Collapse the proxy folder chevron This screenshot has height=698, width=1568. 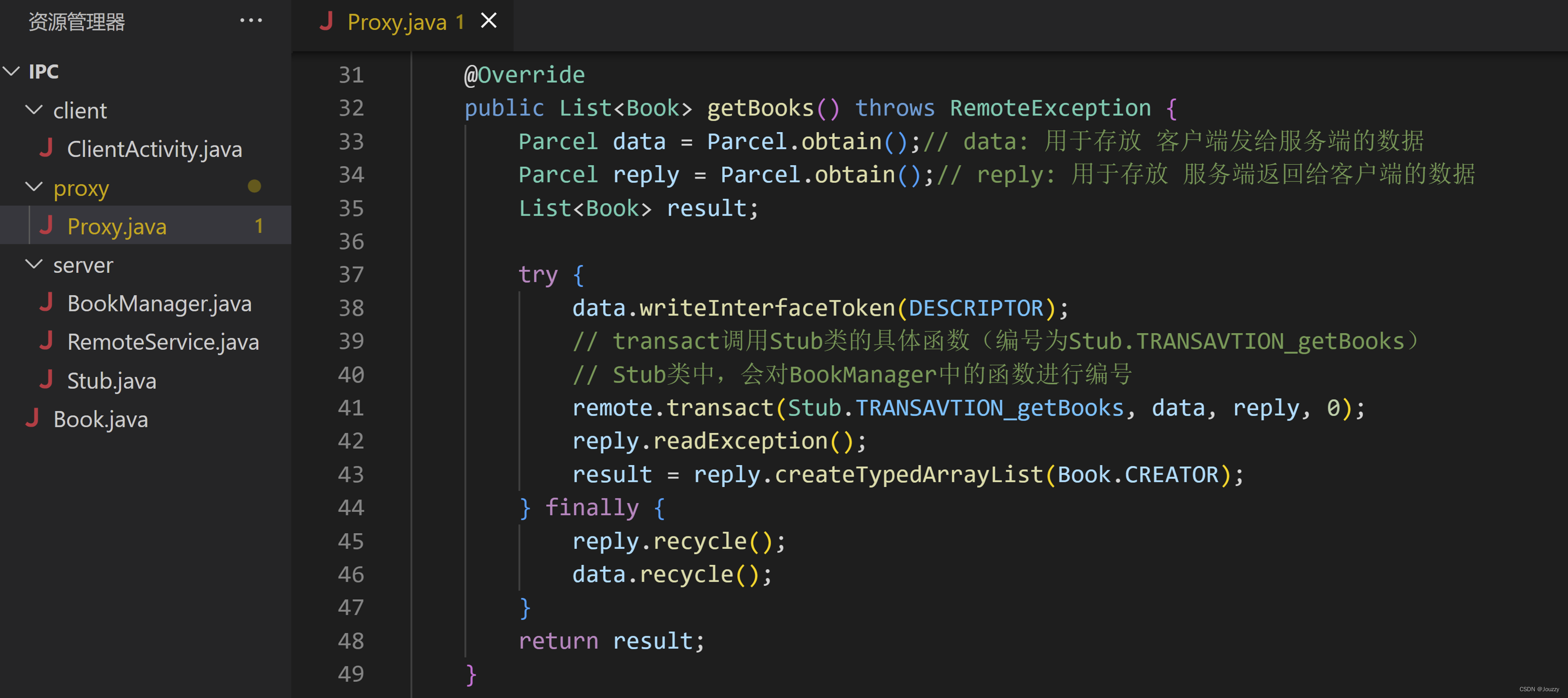coord(34,187)
